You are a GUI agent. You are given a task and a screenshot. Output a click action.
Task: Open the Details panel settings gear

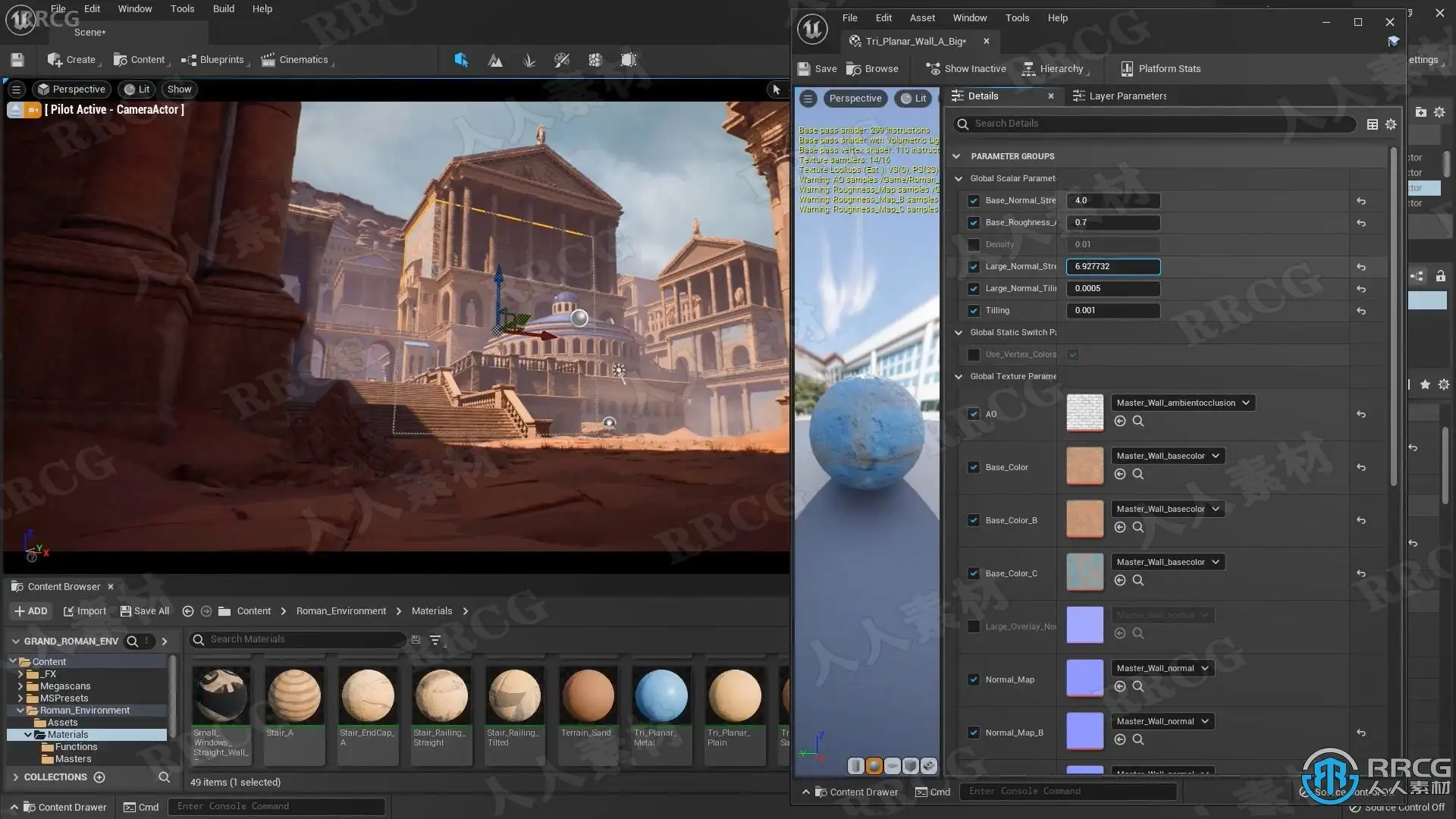(x=1391, y=124)
